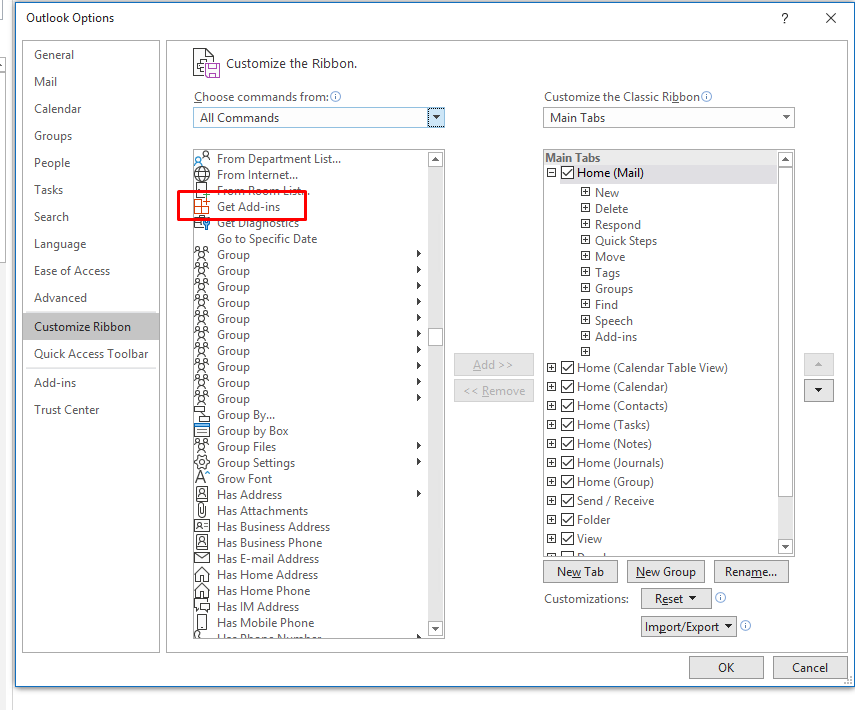Click the info icon next to Reset
This screenshot has width=855, height=710.
click(720, 598)
